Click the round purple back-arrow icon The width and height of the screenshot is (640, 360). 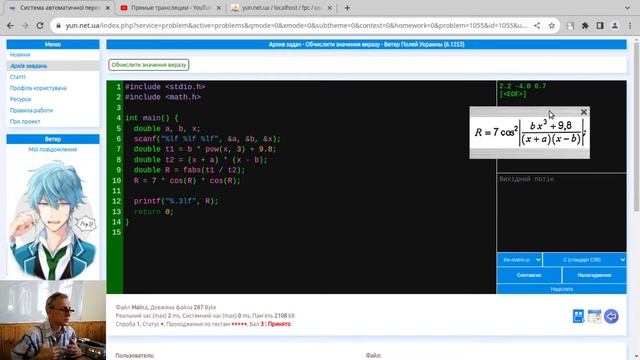611,316
